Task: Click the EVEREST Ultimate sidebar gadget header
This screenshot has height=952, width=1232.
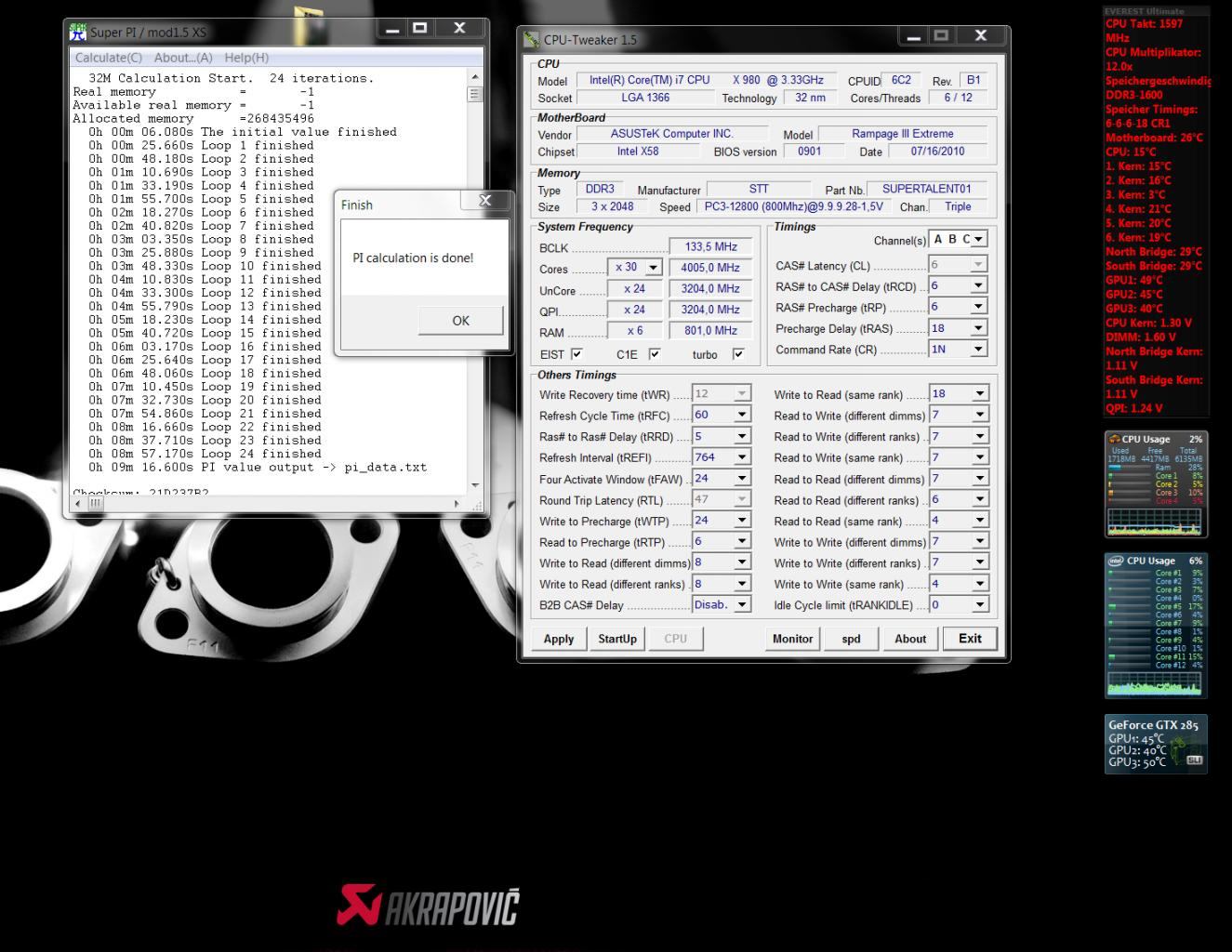Action: 1157,11
